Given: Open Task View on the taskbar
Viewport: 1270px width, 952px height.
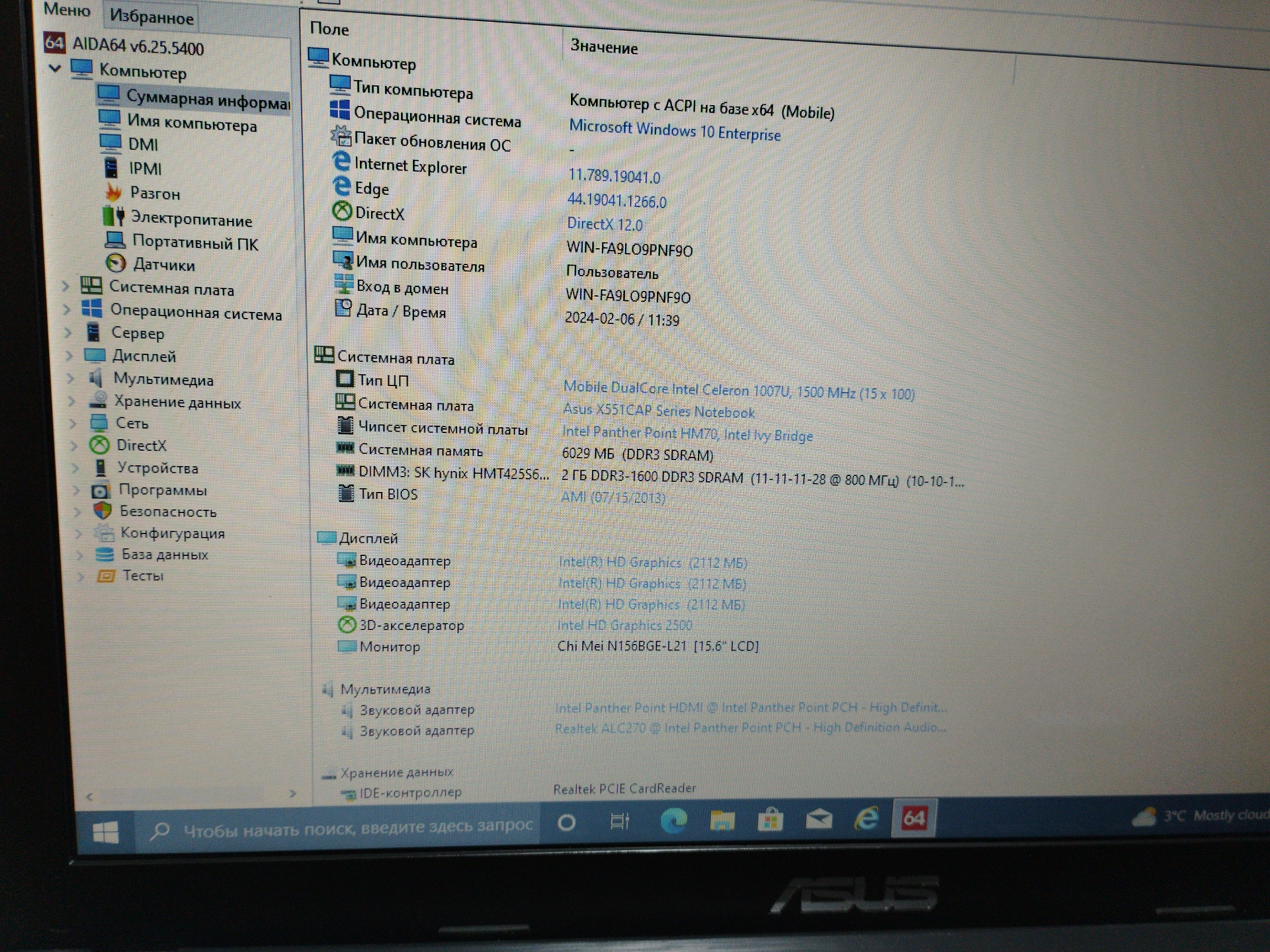Looking at the screenshot, I should point(620,822).
